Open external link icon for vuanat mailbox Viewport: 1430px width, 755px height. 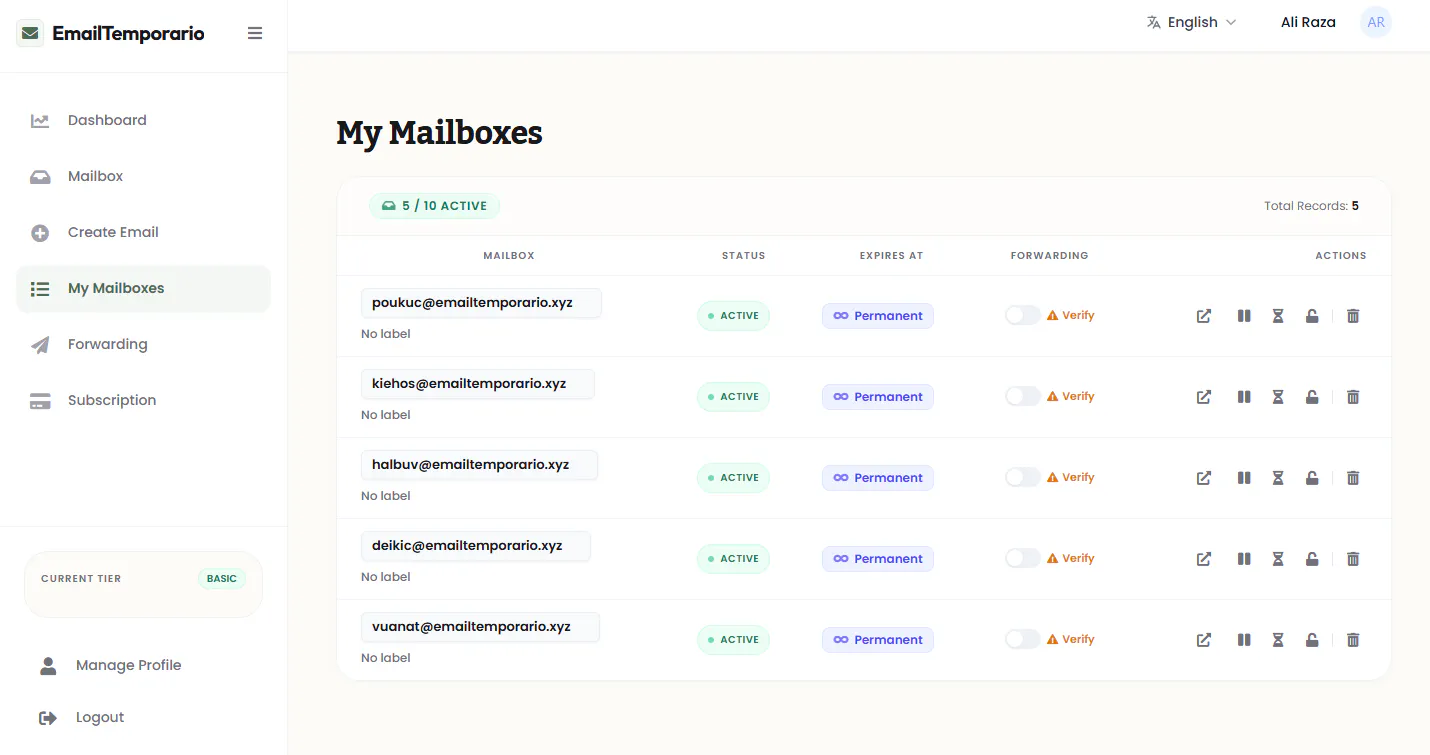1204,640
